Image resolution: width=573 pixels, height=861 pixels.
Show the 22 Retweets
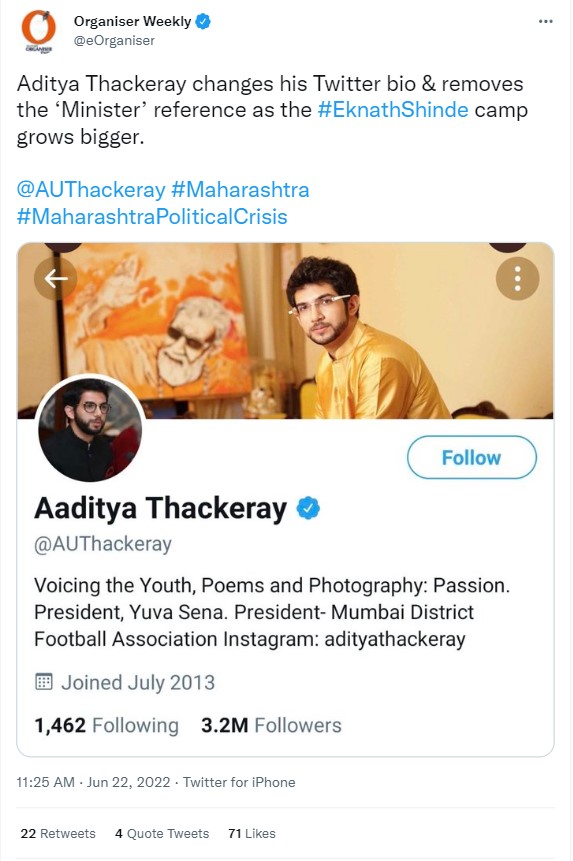58,834
